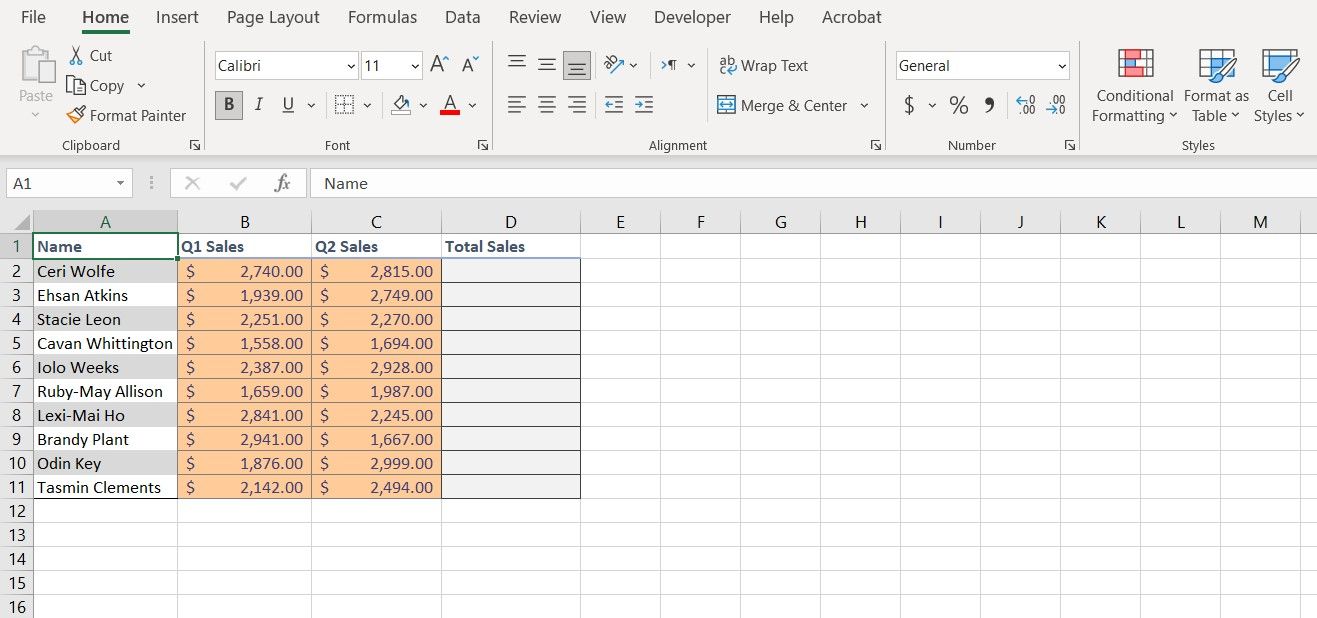1317x618 pixels.
Task: Click the Cut scissors icon
Action: click(76, 55)
